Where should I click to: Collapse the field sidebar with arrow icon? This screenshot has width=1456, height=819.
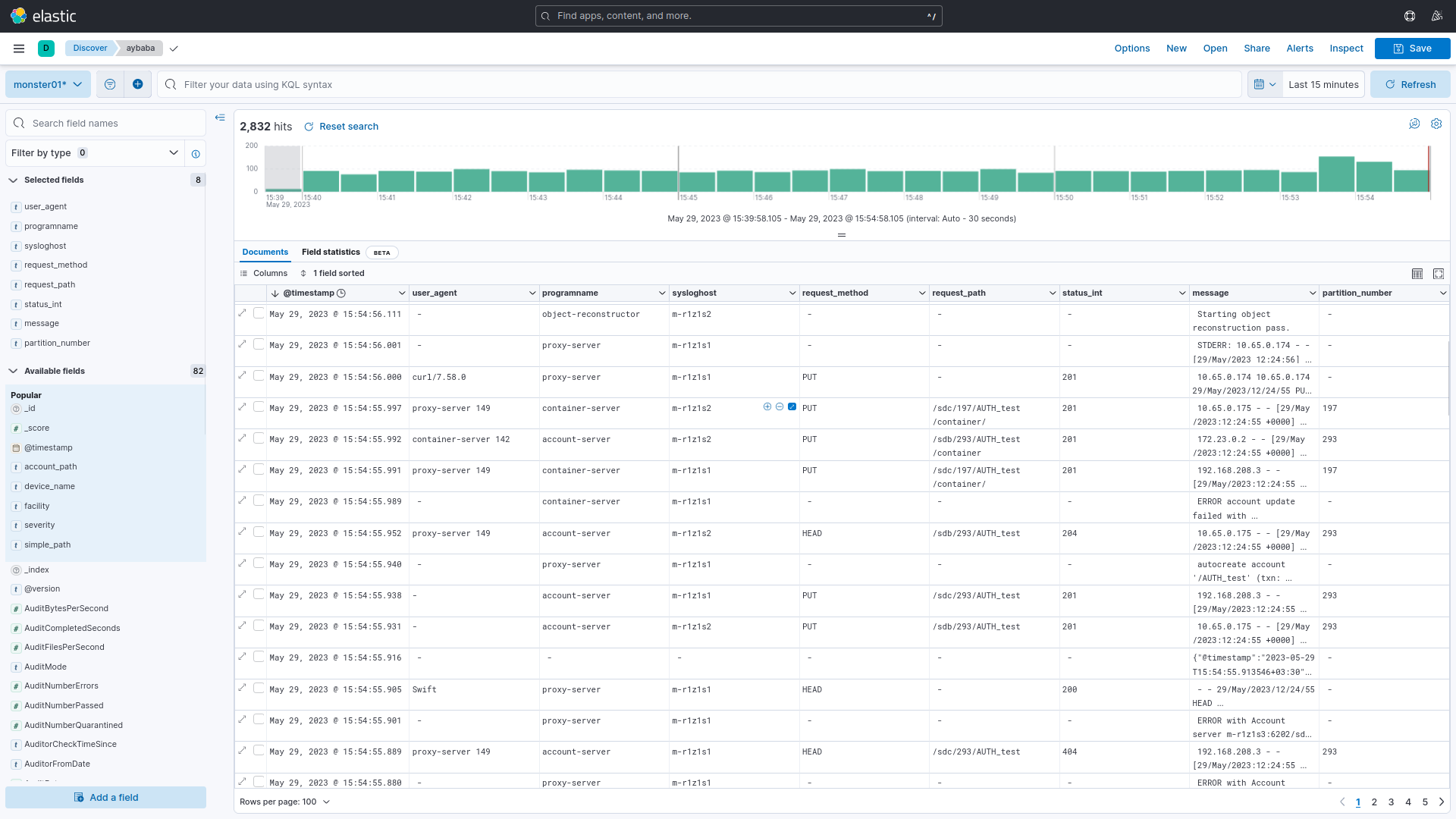220,118
